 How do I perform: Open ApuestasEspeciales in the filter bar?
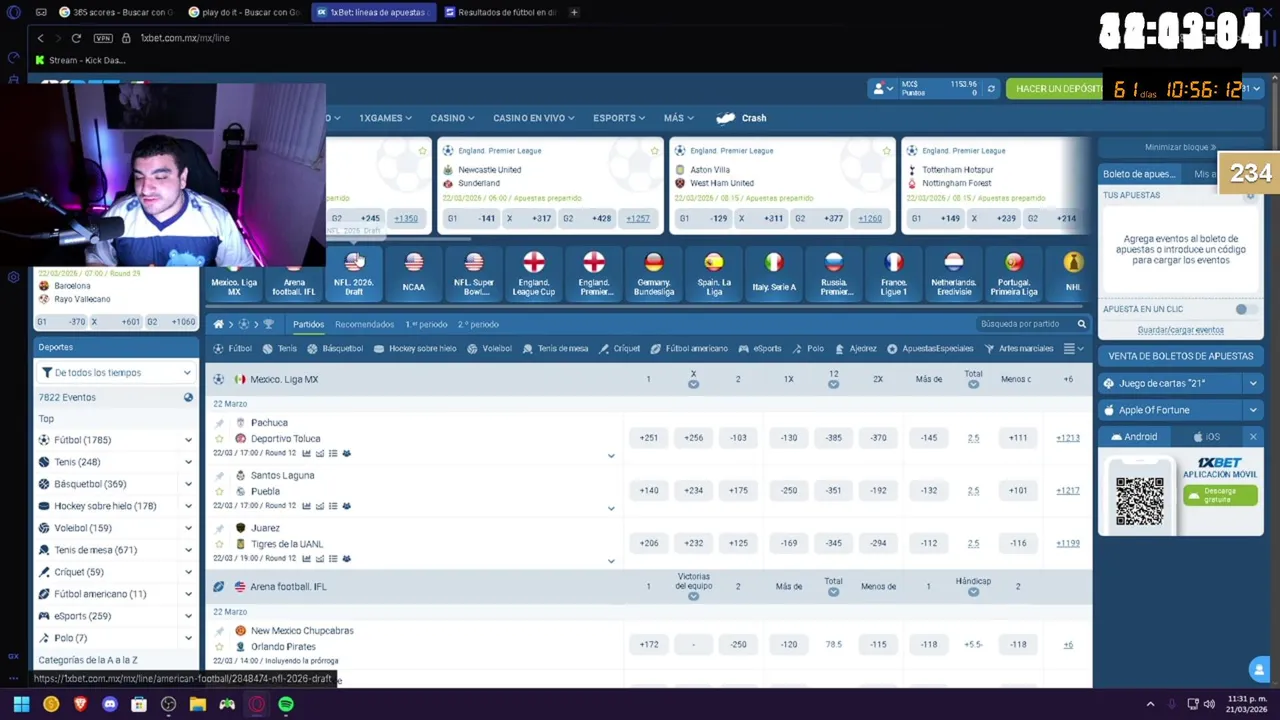tap(930, 349)
